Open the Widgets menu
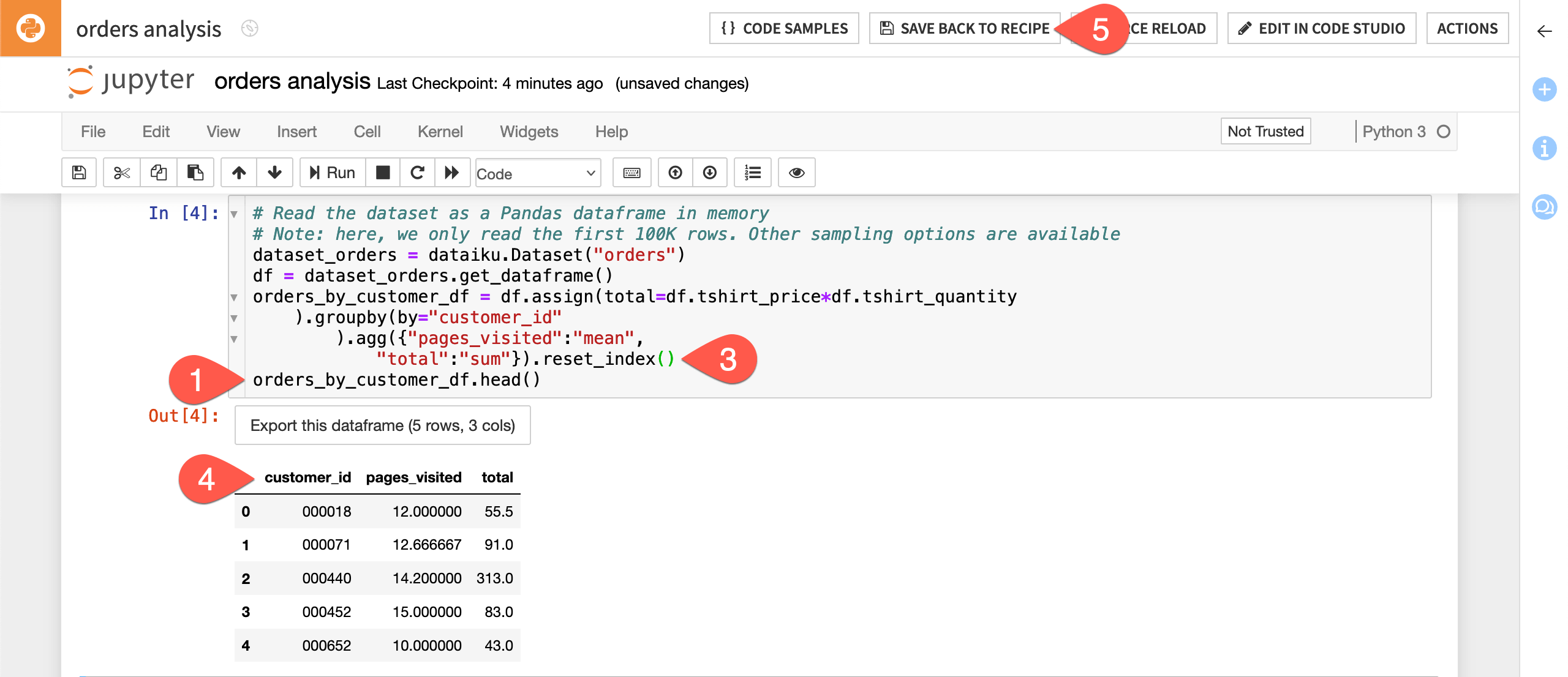 coord(529,131)
